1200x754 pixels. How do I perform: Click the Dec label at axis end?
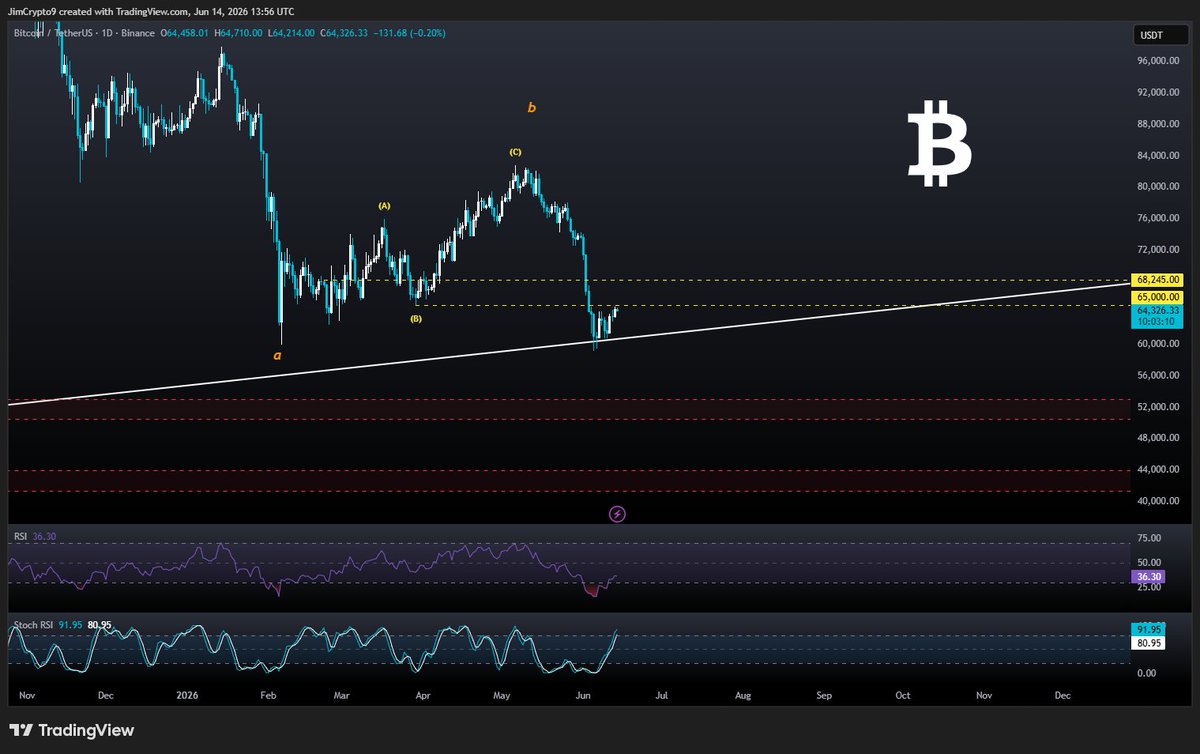coord(1062,694)
